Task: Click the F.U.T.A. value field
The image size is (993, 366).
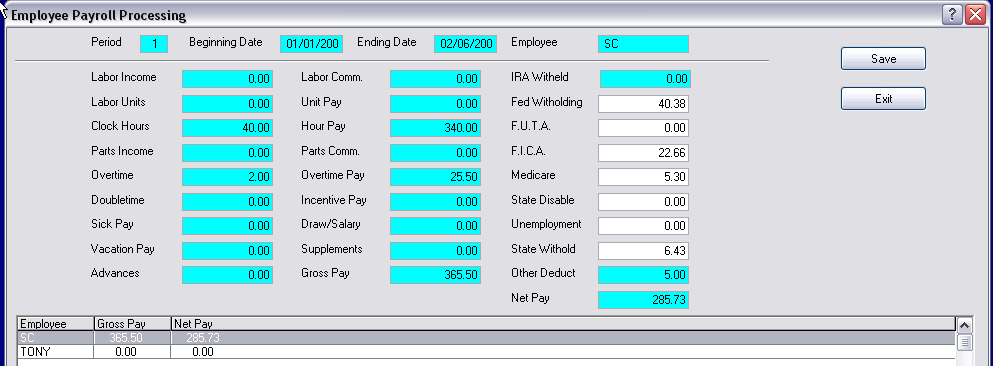Action: coord(643,128)
